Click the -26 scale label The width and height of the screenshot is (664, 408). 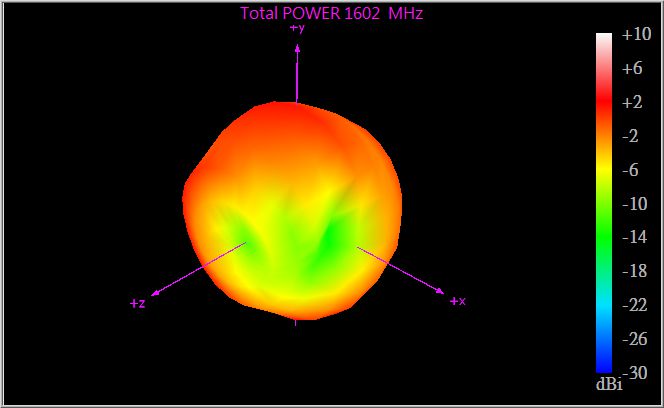click(635, 339)
